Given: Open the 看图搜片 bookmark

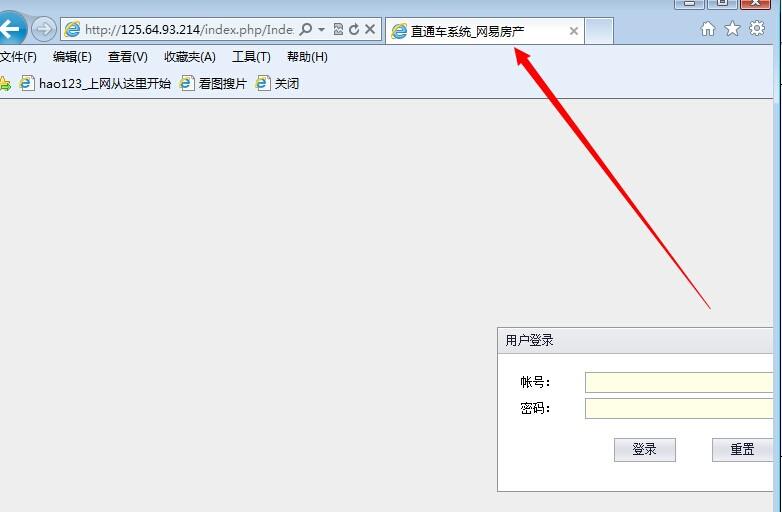Looking at the screenshot, I should point(213,84).
